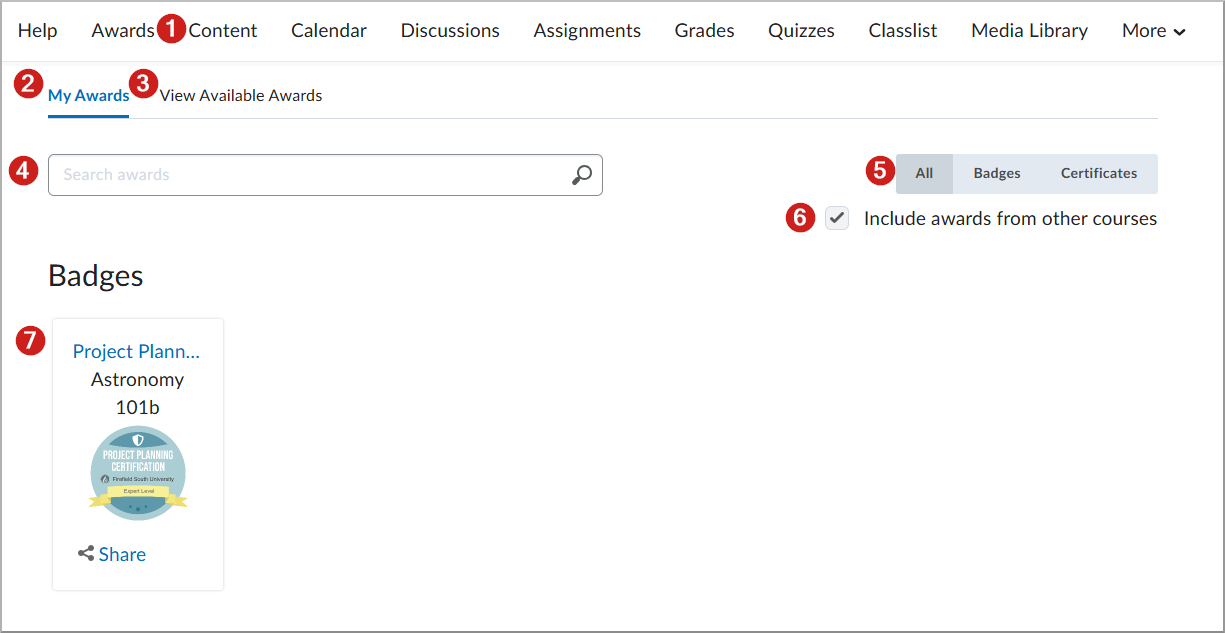Open the Project Plann... award link
The width and height of the screenshot is (1225, 633).
coord(136,351)
